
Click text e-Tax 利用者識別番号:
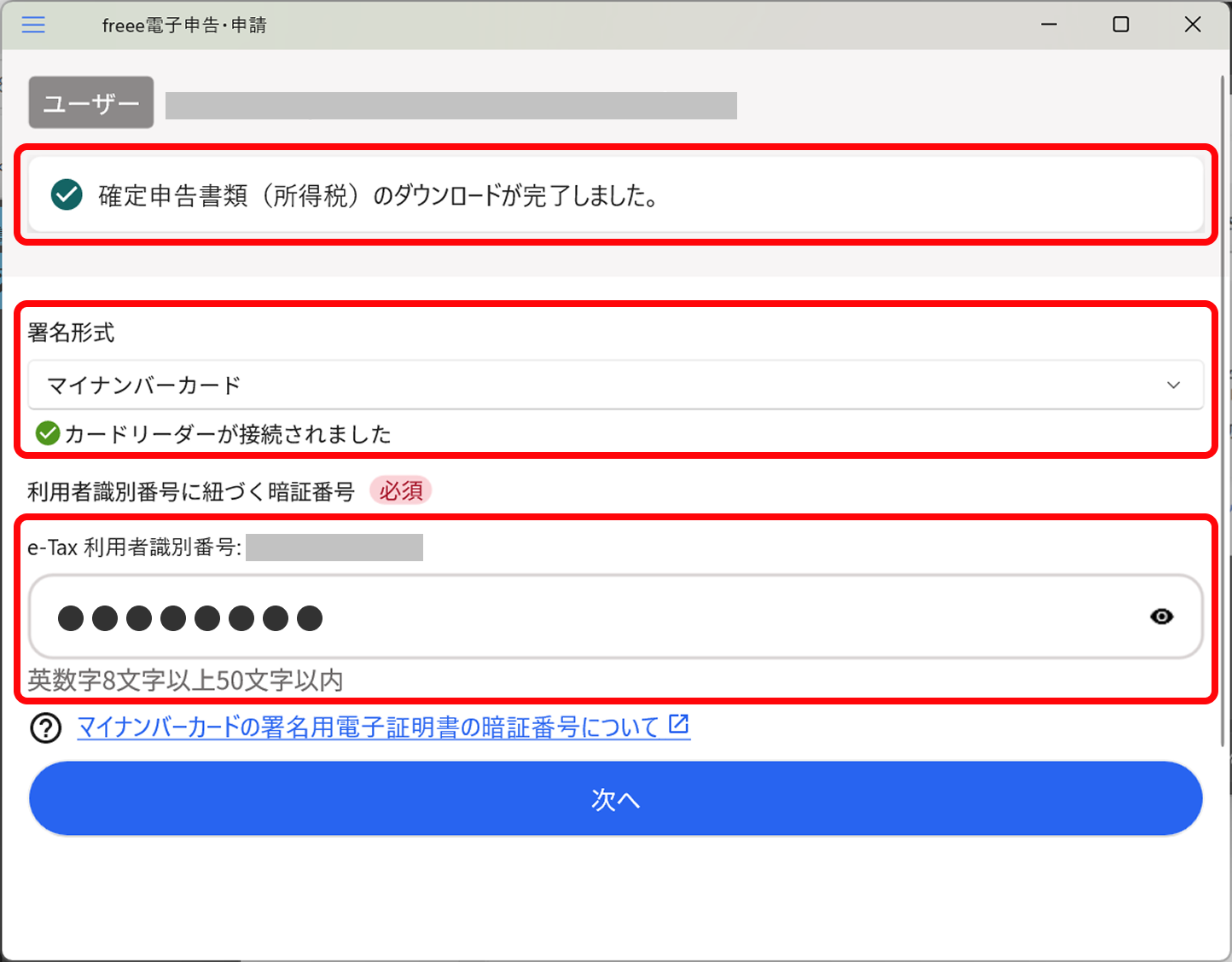point(135,547)
